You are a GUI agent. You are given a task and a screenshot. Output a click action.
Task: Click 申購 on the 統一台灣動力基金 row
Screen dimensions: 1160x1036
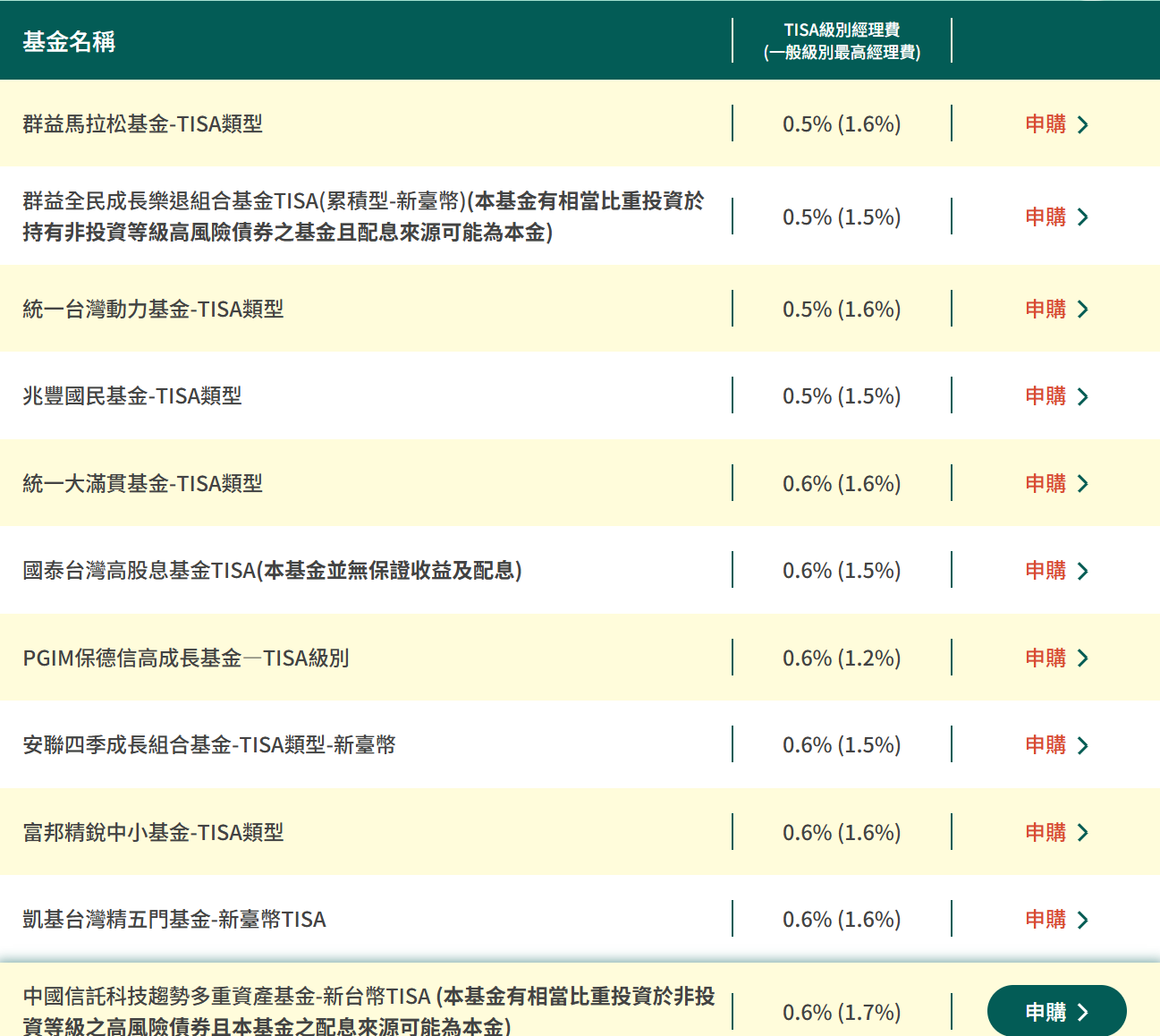[x=1046, y=309]
